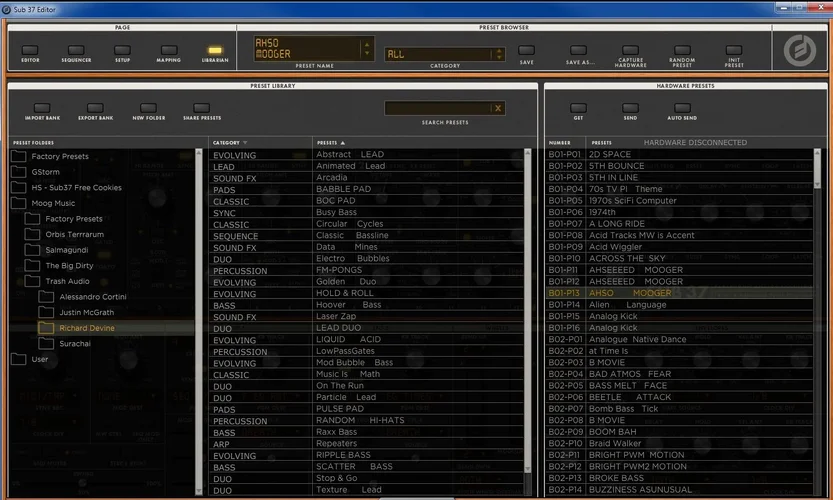This screenshot has height=500, width=833.
Task: Toggle the Librarian page button
Action: (x=214, y=50)
